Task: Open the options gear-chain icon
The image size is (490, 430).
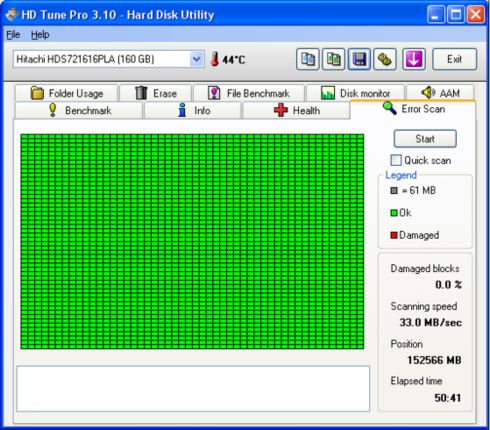Action: click(385, 59)
